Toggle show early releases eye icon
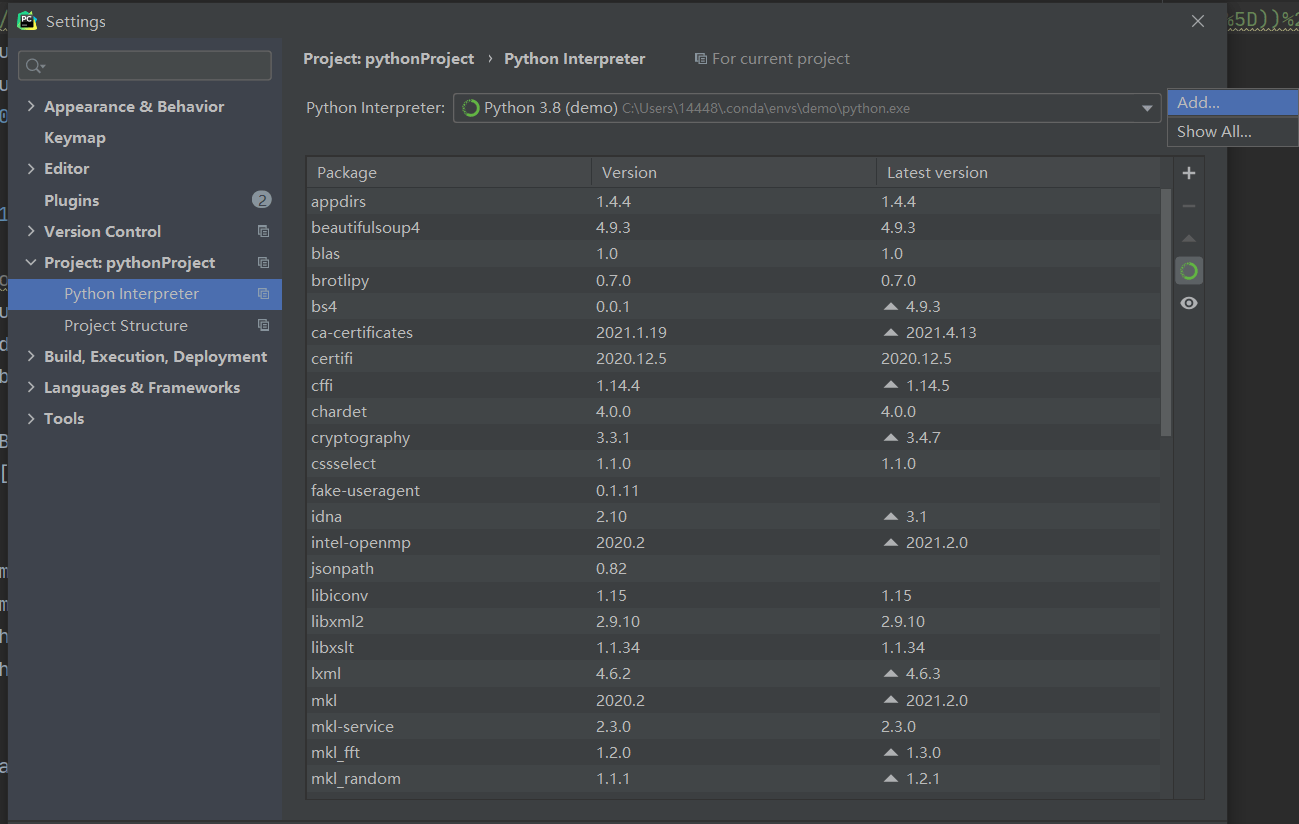This screenshot has height=824, width=1299. point(1189,303)
